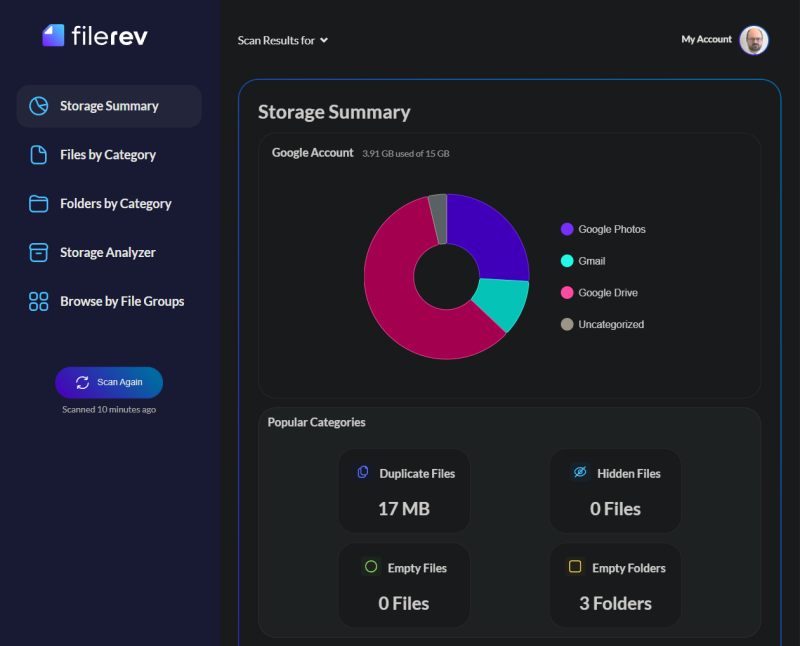Toggle the Google Photos purple legend swatch

pyautogui.click(x=567, y=229)
